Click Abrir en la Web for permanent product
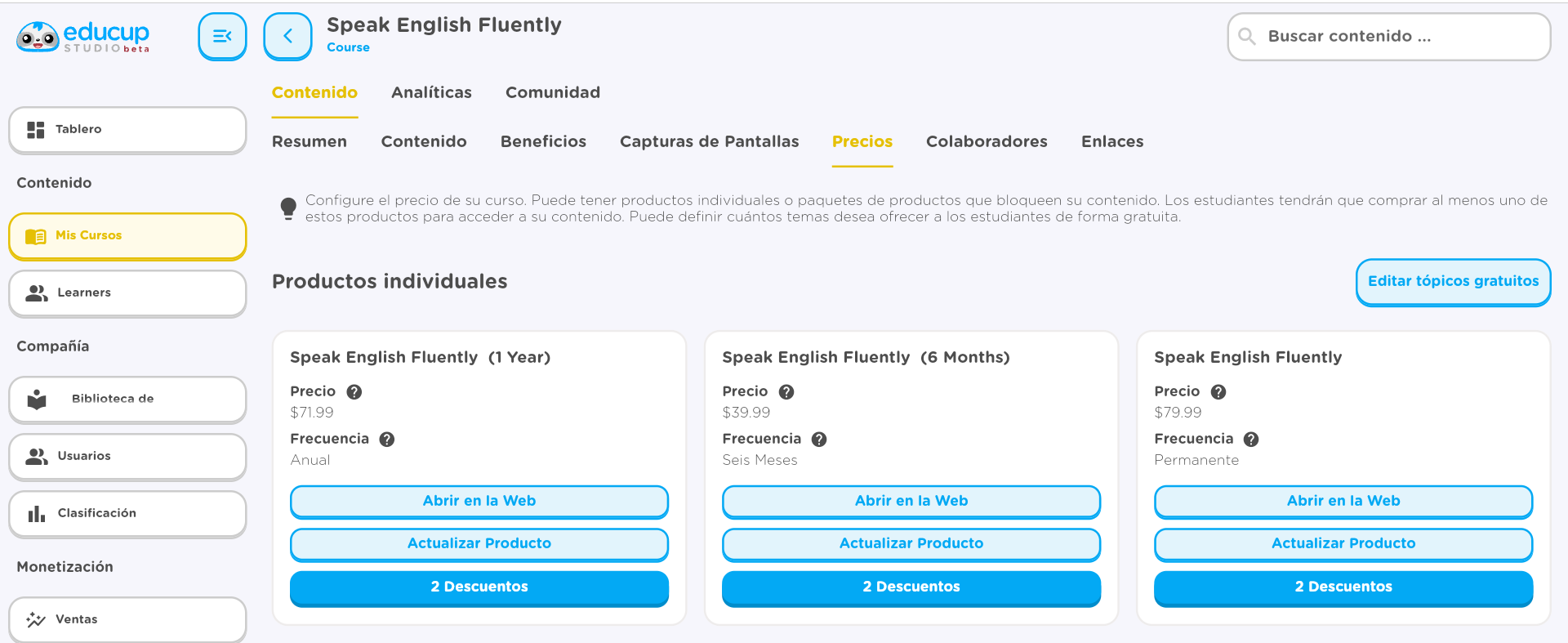Screen dimensions: 1568x643 (1343, 501)
